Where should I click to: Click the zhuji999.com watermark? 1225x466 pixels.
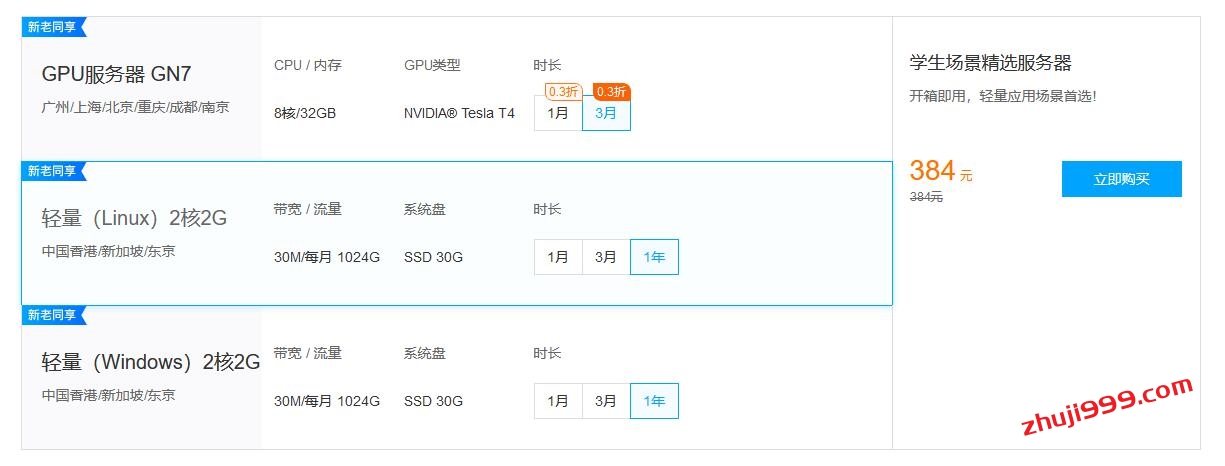(x=1106, y=408)
